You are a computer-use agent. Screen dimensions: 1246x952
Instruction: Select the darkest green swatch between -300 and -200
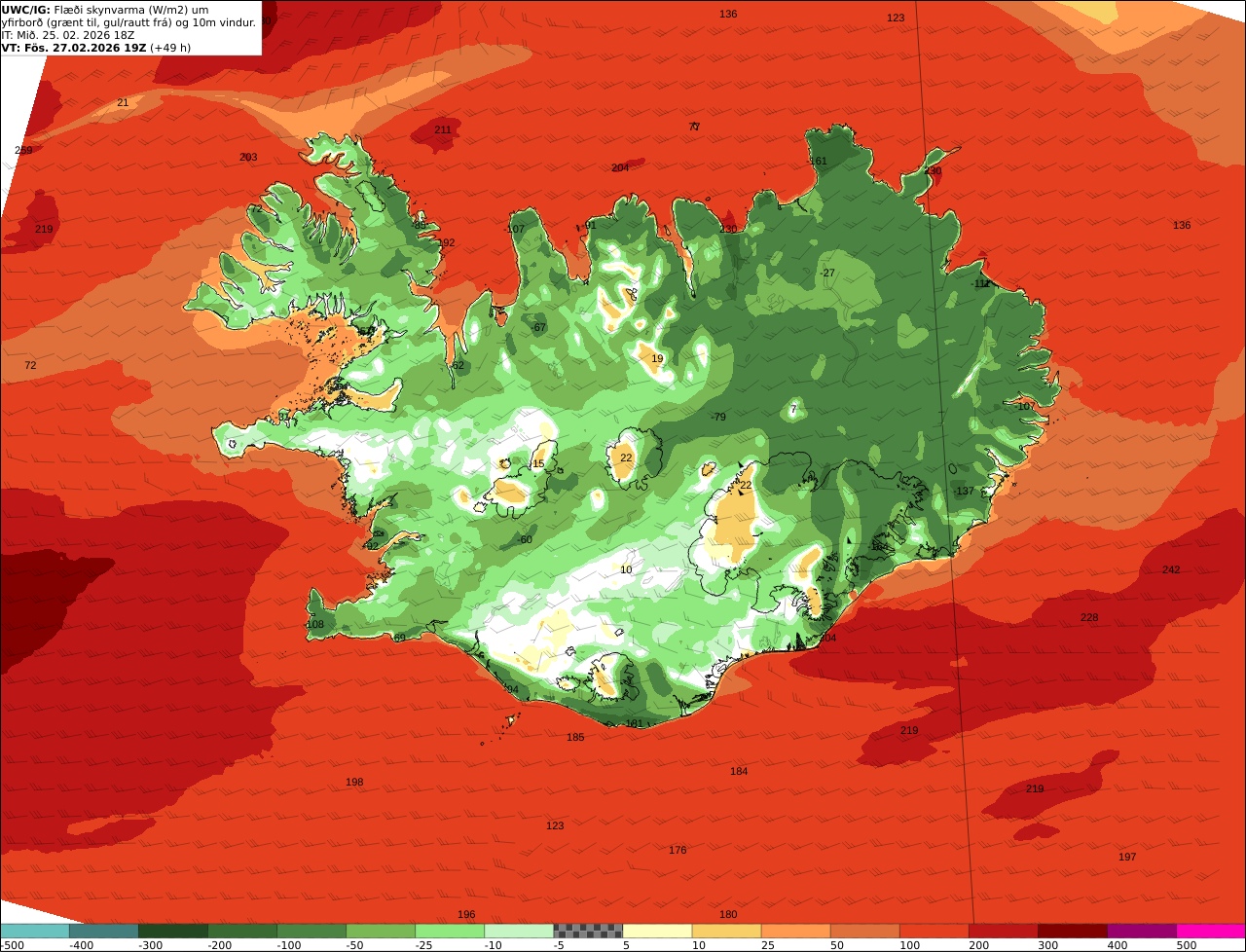[173, 931]
